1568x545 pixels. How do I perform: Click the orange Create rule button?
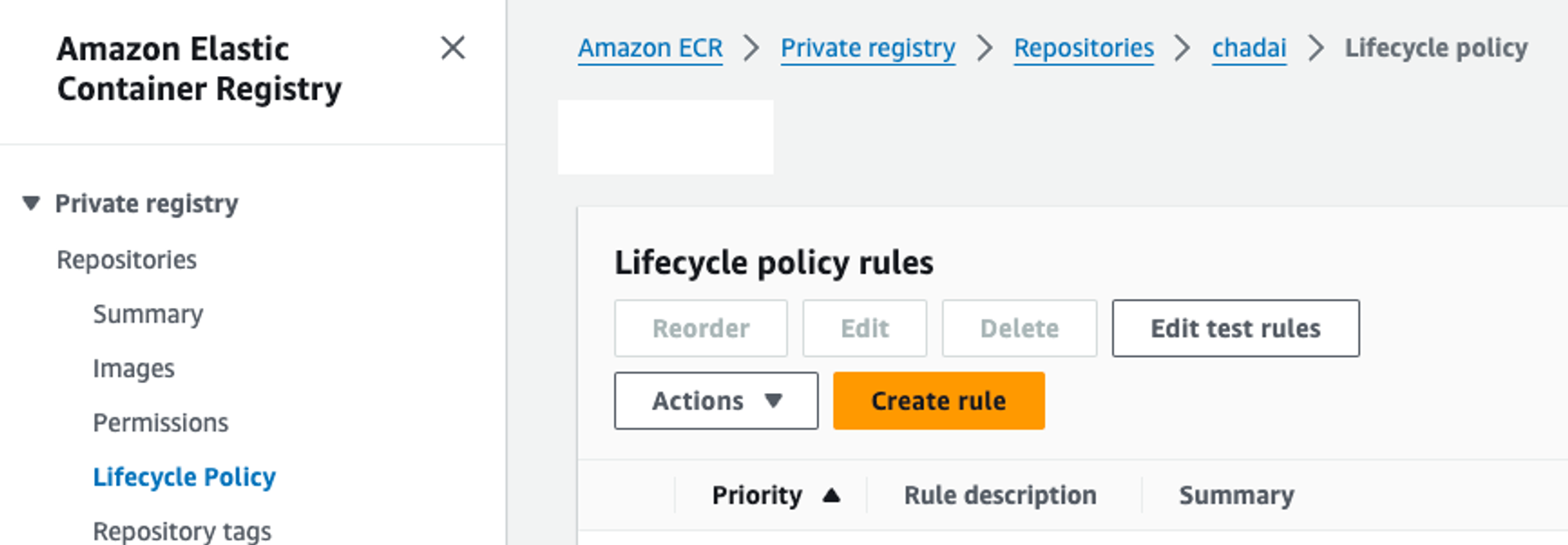(x=938, y=401)
